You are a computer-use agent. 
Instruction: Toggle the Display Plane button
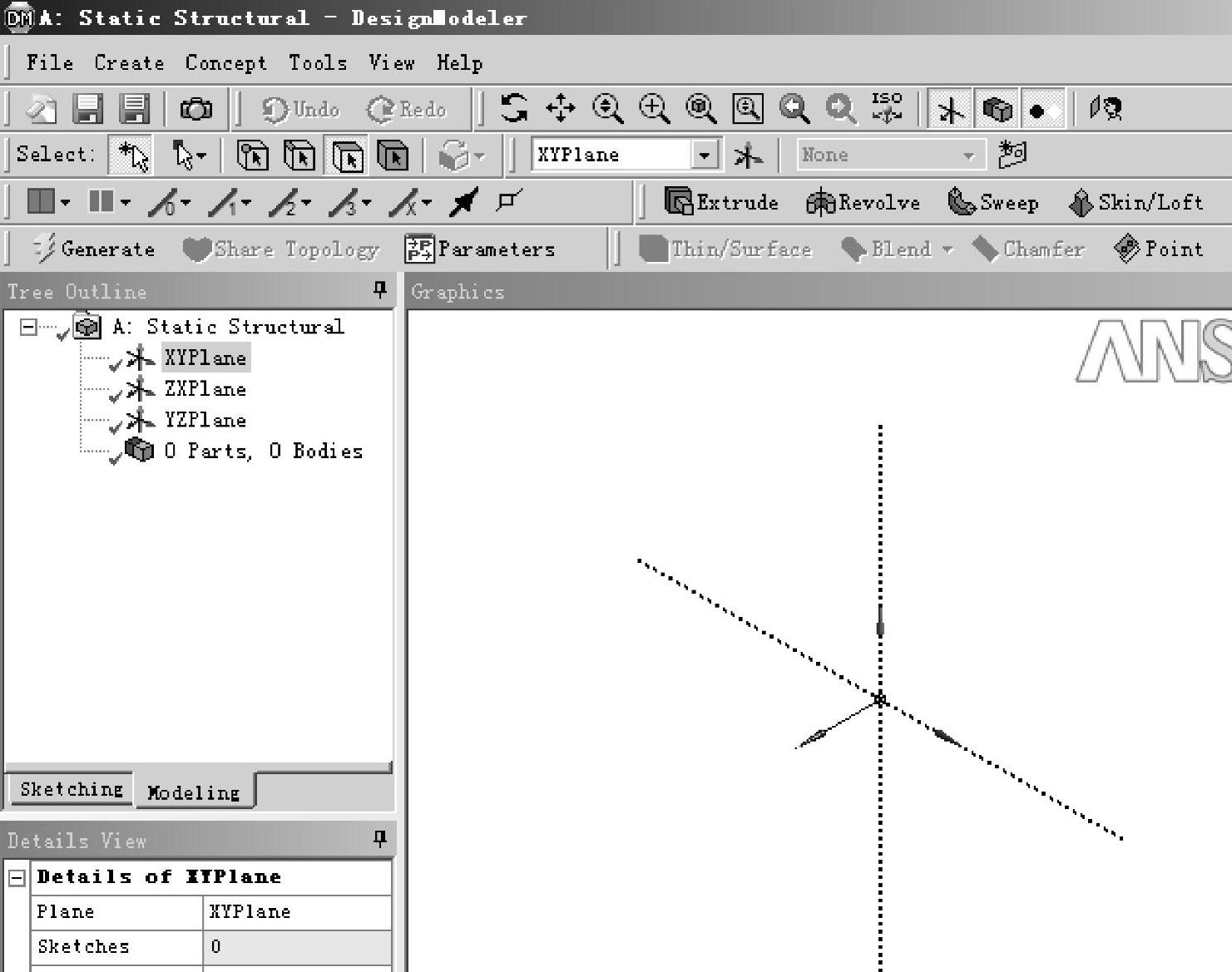click(x=950, y=109)
